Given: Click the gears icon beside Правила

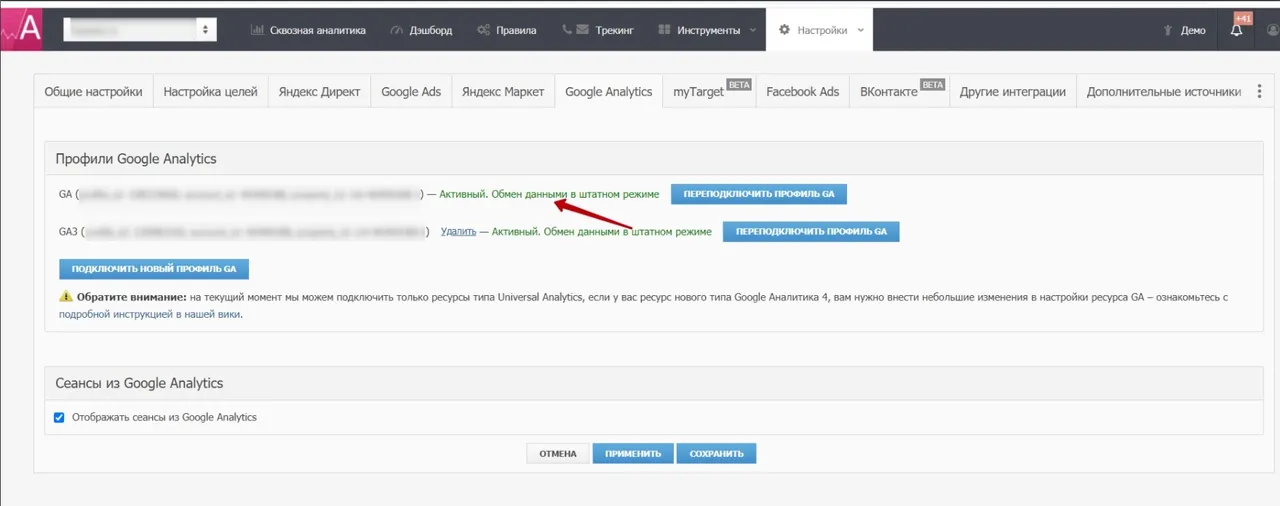Looking at the screenshot, I should pyautogui.click(x=484, y=30).
